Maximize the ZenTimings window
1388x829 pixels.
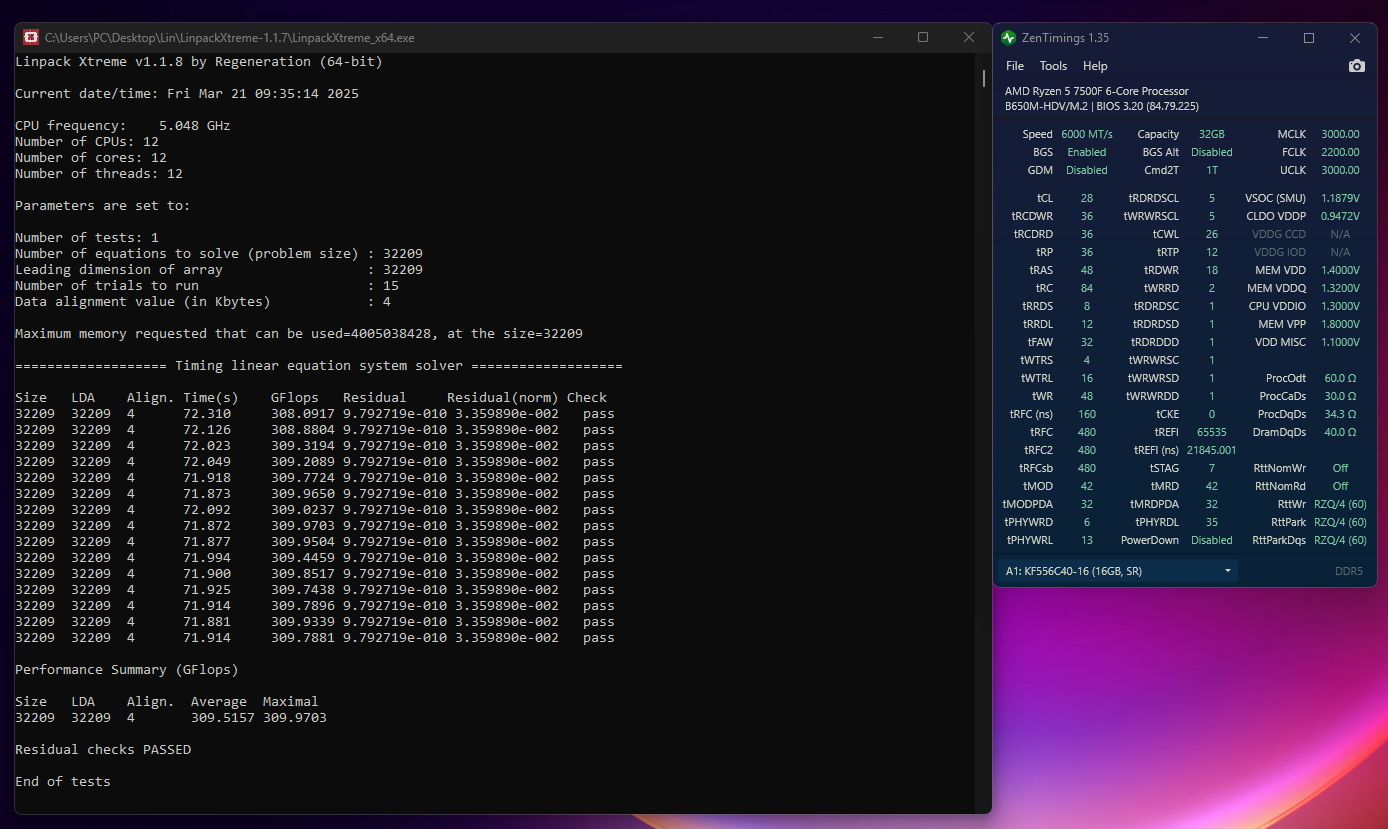tap(1309, 38)
